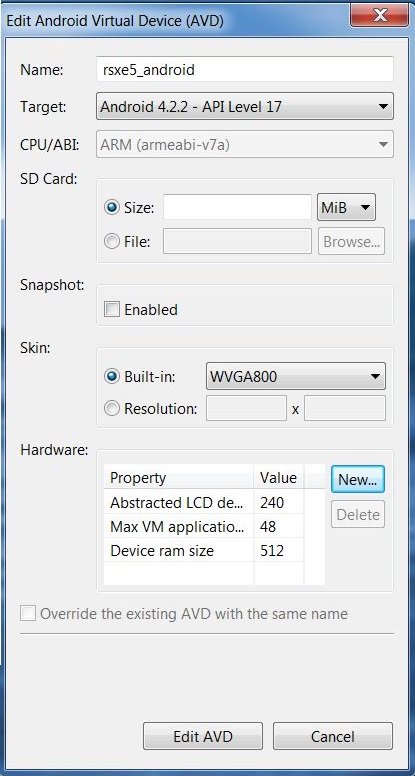Select the Built-in skin radio button
The width and height of the screenshot is (415, 776).
point(112,377)
